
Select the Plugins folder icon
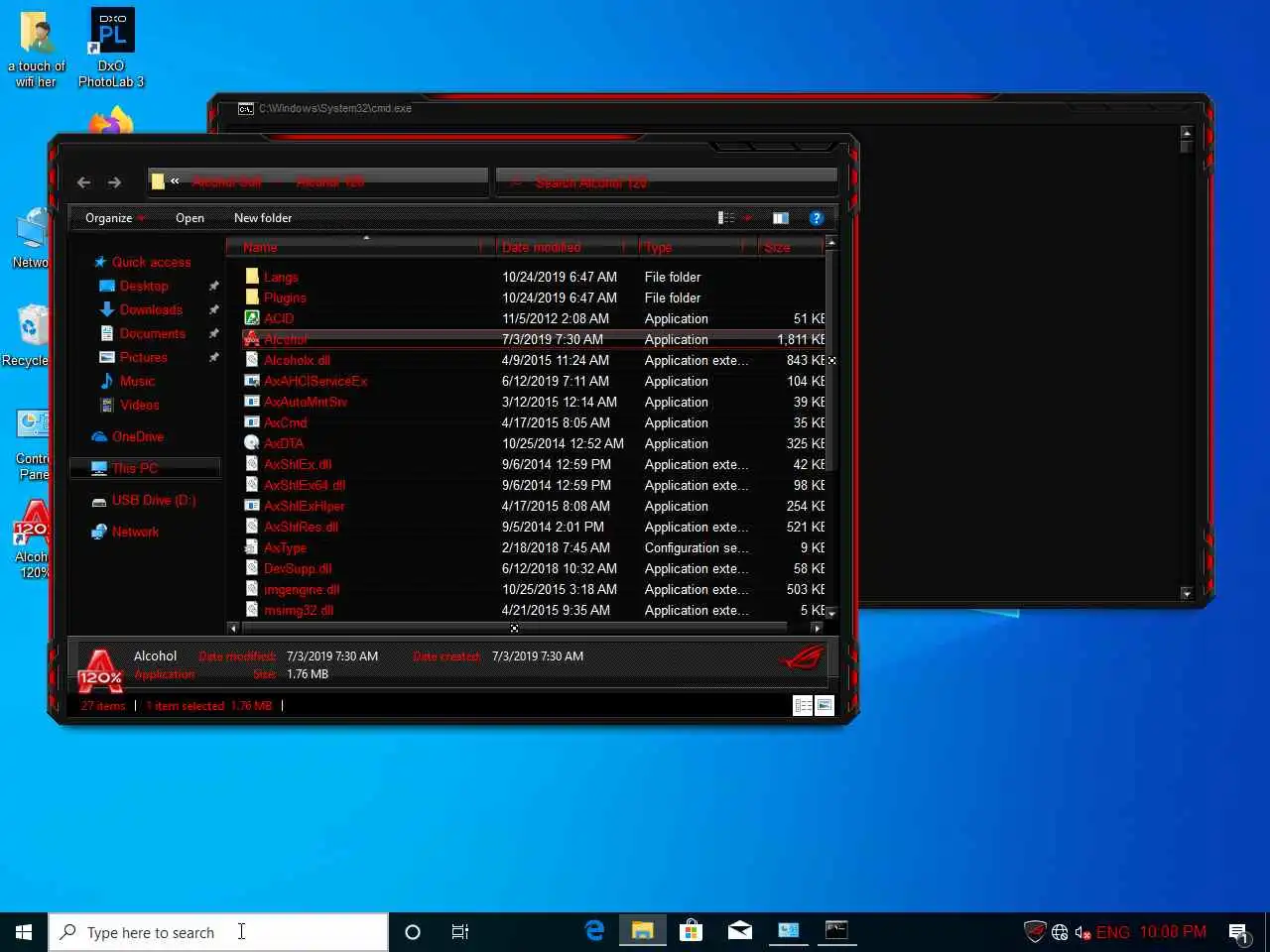click(x=252, y=297)
